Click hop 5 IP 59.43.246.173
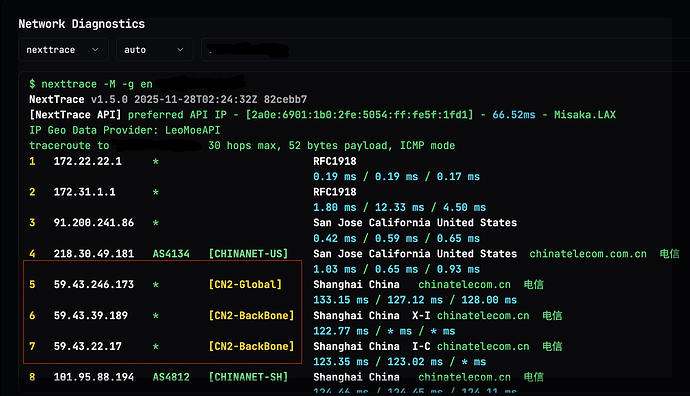Screen dimensions: 690x396 pyautogui.click(x=94, y=285)
